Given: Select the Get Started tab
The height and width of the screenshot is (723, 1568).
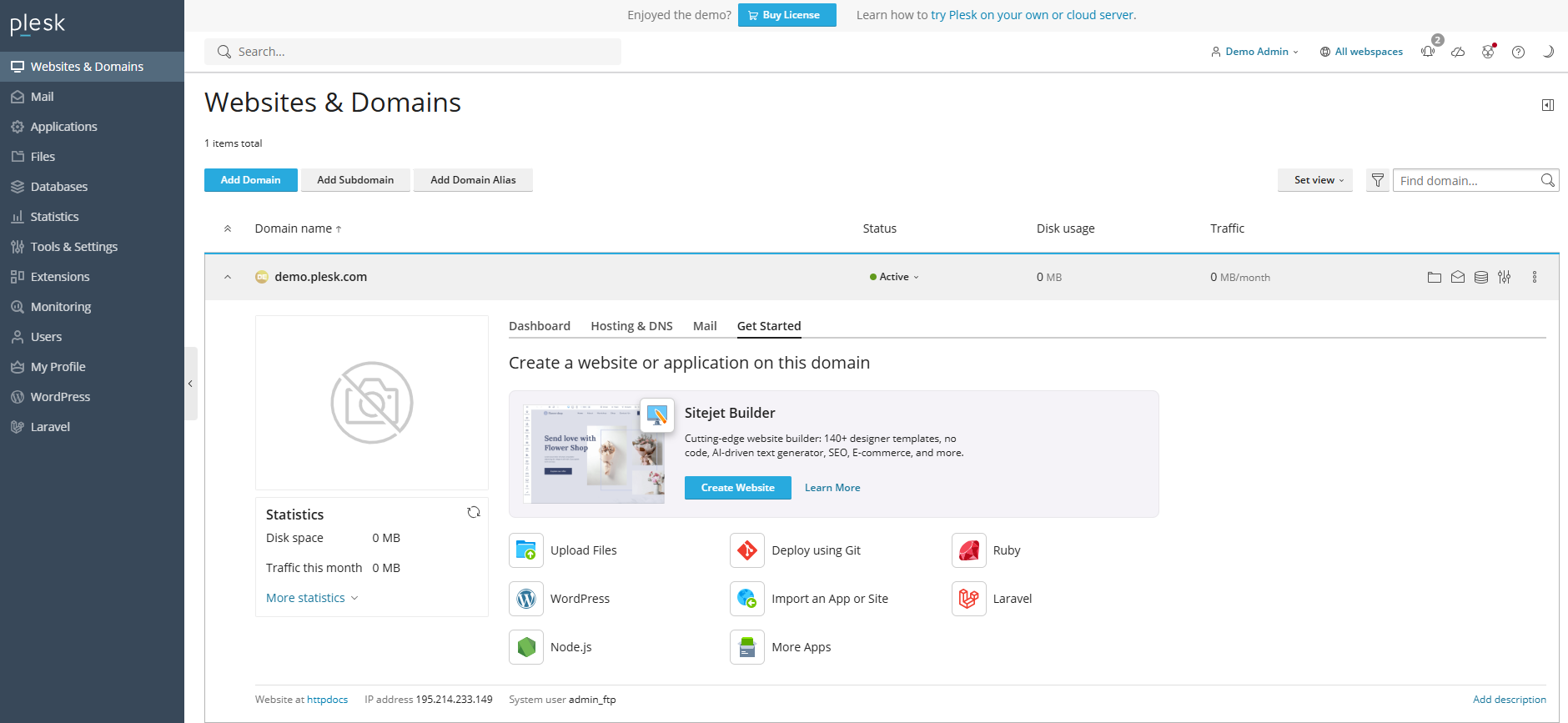Looking at the screenshot, I should pyautogui.click(x=769, y=326).
